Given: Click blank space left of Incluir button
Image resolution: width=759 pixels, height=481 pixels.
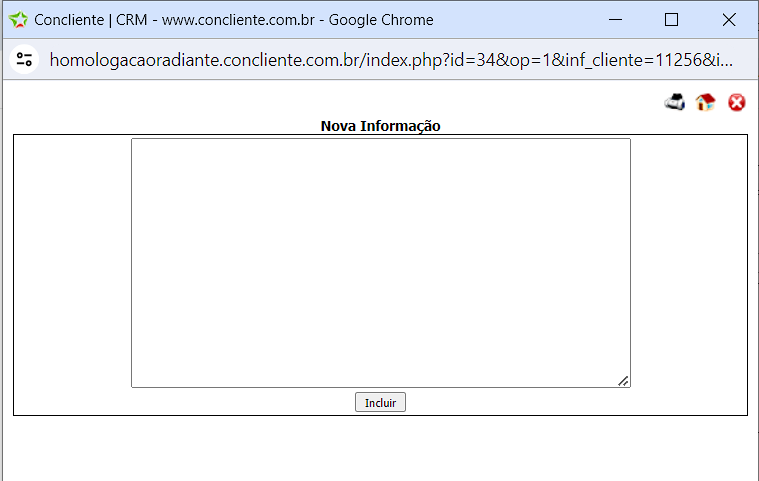Looking at the screenshot, I should pyautogui.click(x=200, y=402).
